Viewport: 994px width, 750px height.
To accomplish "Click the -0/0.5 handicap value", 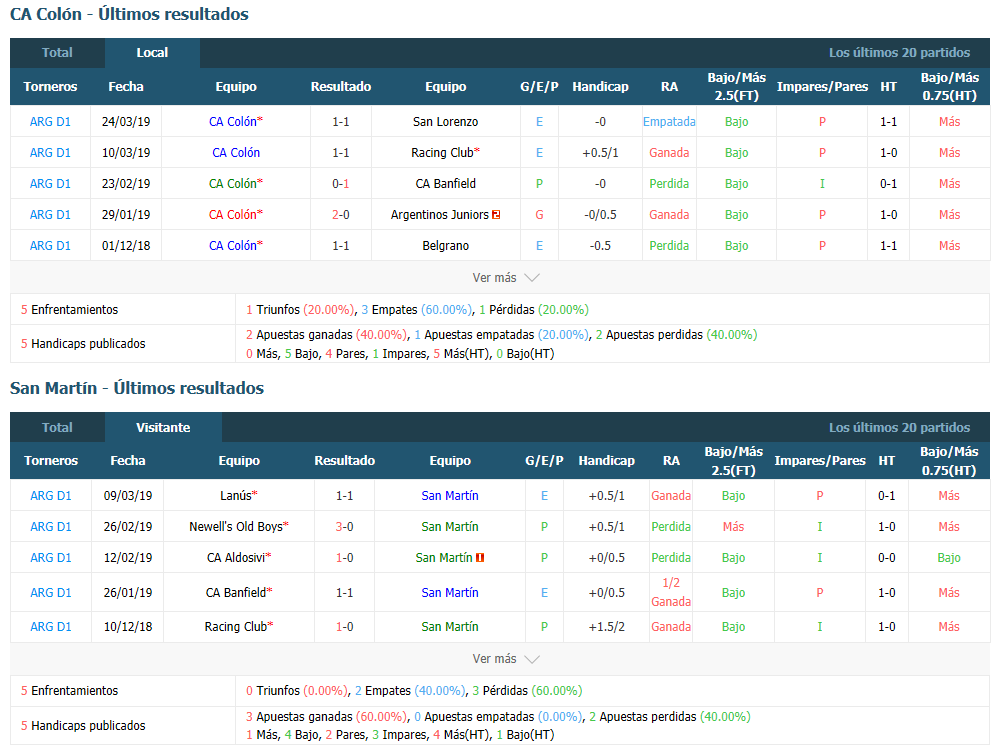I will [600, 215].
